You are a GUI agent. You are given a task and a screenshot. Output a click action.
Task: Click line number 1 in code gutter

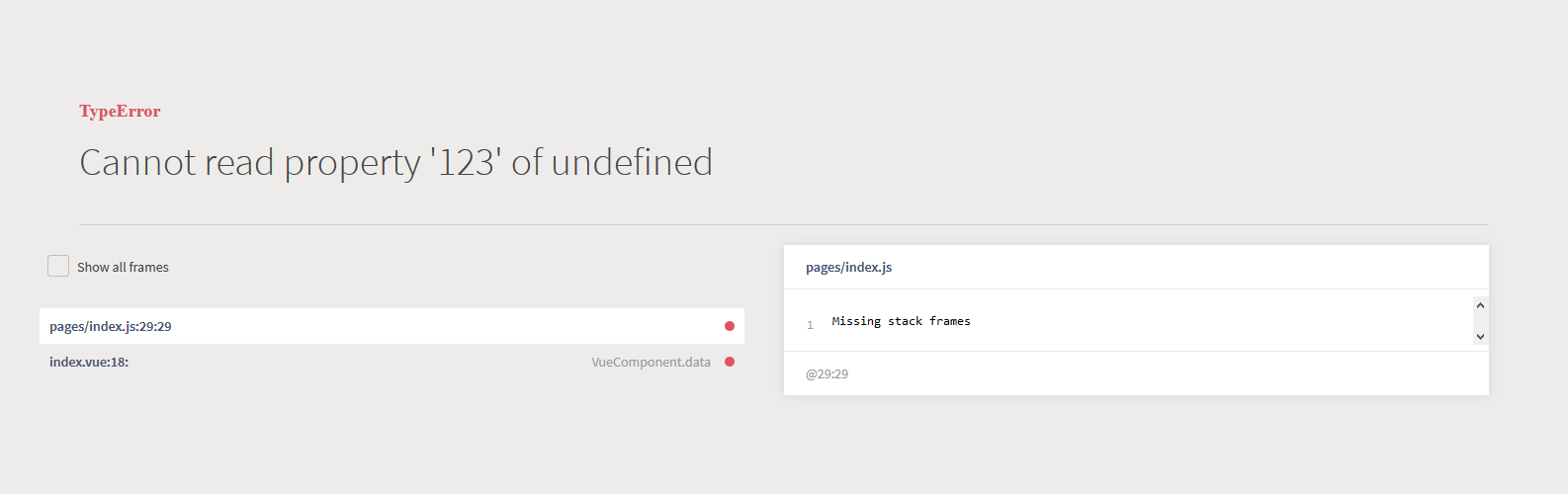tap(810, 325)
